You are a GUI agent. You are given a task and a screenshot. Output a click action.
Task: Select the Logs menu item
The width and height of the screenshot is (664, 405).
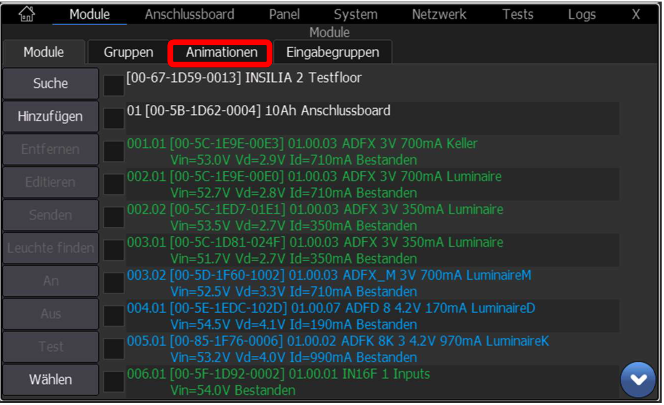(581, 14)
